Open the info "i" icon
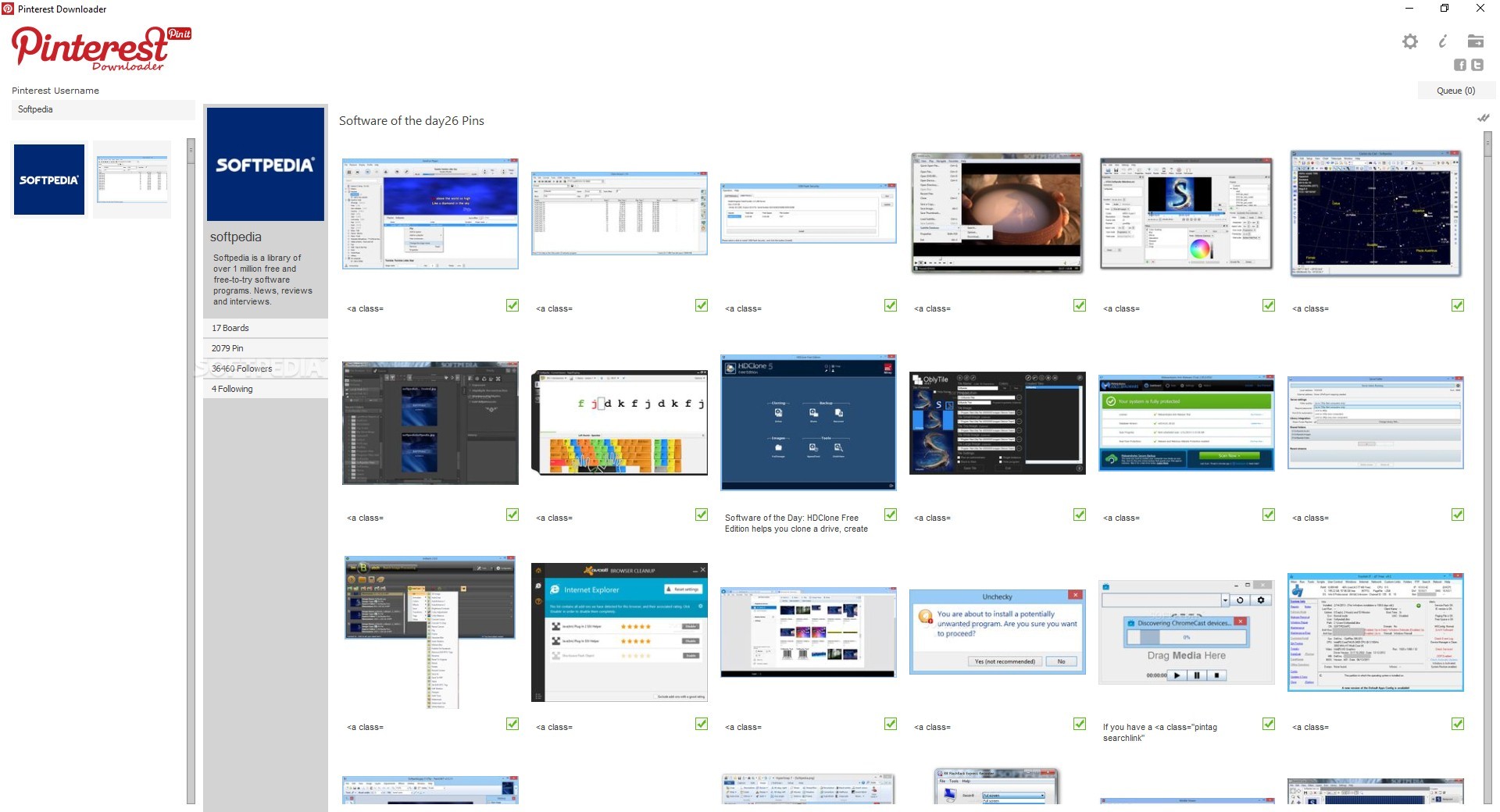The image size is (1500, 812). point(1442,41)
